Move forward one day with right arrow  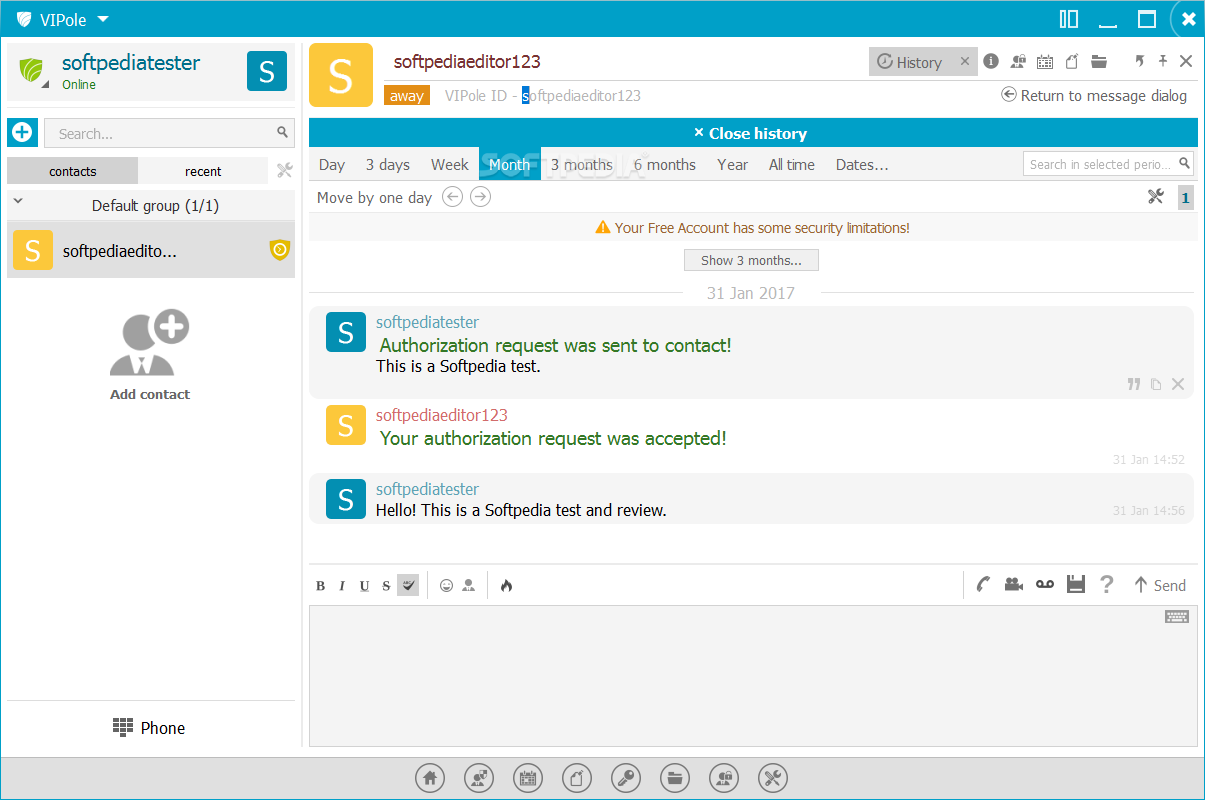pyautogui.click(x=481, y=197)
